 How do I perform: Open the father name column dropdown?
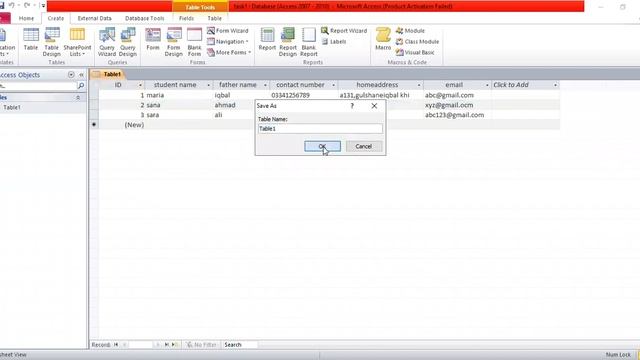tap(265, 85)
